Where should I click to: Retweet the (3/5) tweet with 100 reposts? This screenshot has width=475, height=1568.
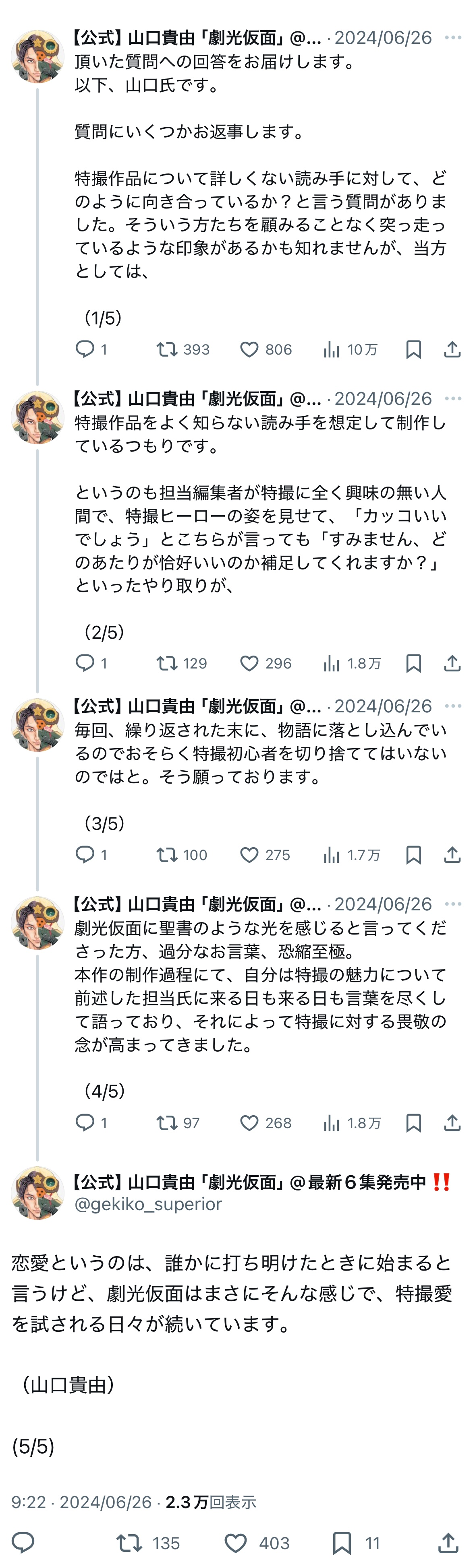tap(167, 854)
